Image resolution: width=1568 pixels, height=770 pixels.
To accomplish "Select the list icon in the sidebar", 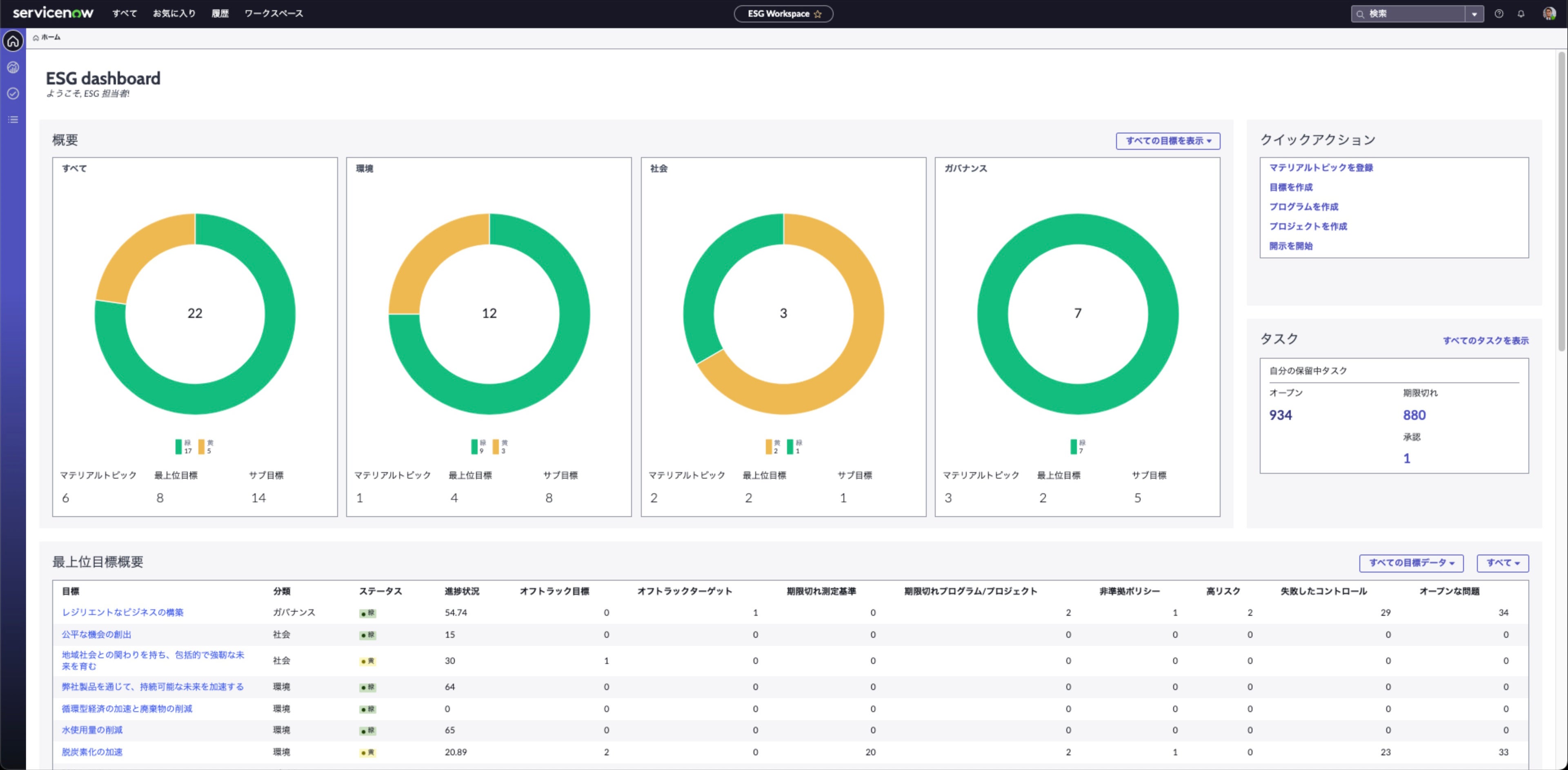I will click(x=13, y=119).
